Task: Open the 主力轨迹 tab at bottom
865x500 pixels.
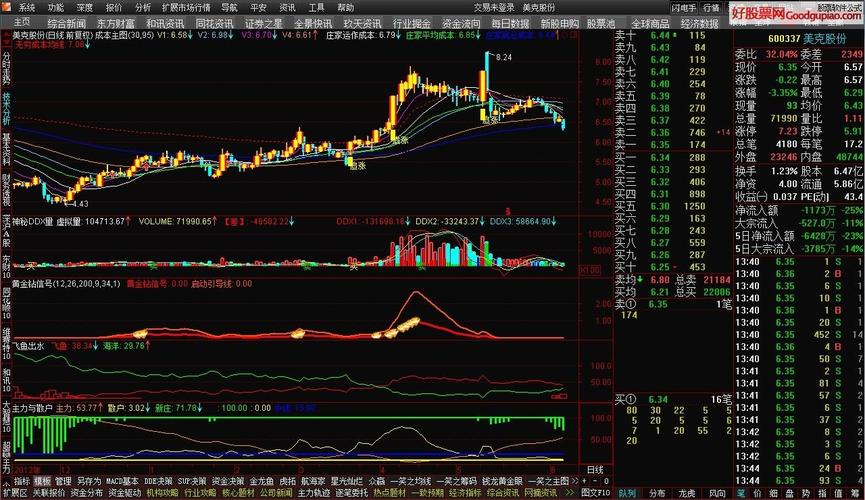Action: click(313, 492)
